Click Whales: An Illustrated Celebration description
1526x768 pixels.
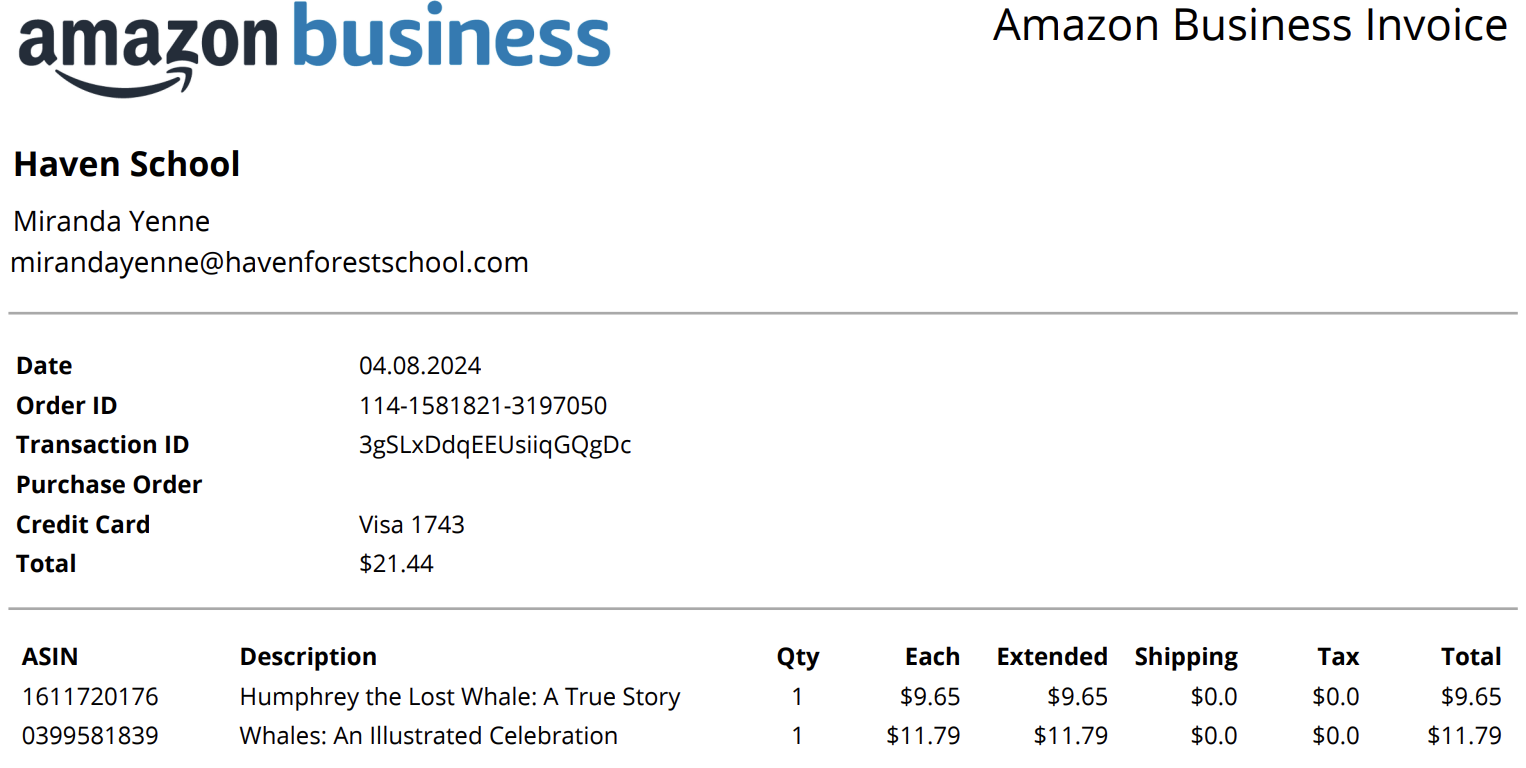point(429,736)
